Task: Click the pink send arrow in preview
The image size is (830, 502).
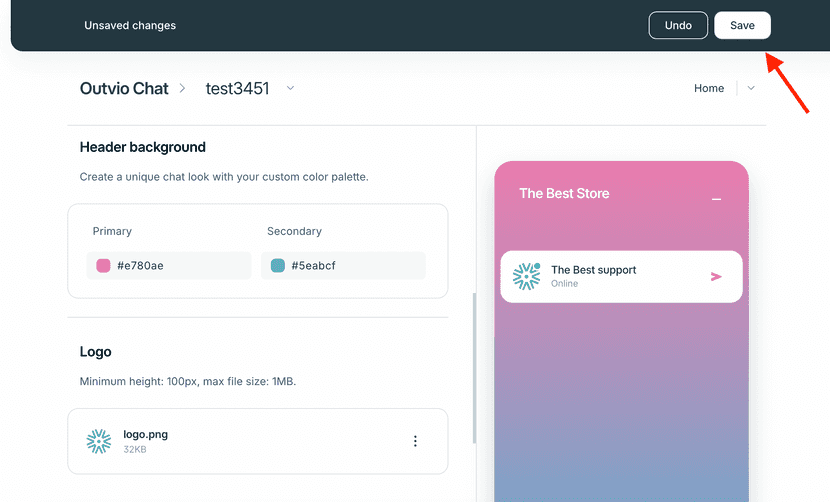Action: coord(716,276)
